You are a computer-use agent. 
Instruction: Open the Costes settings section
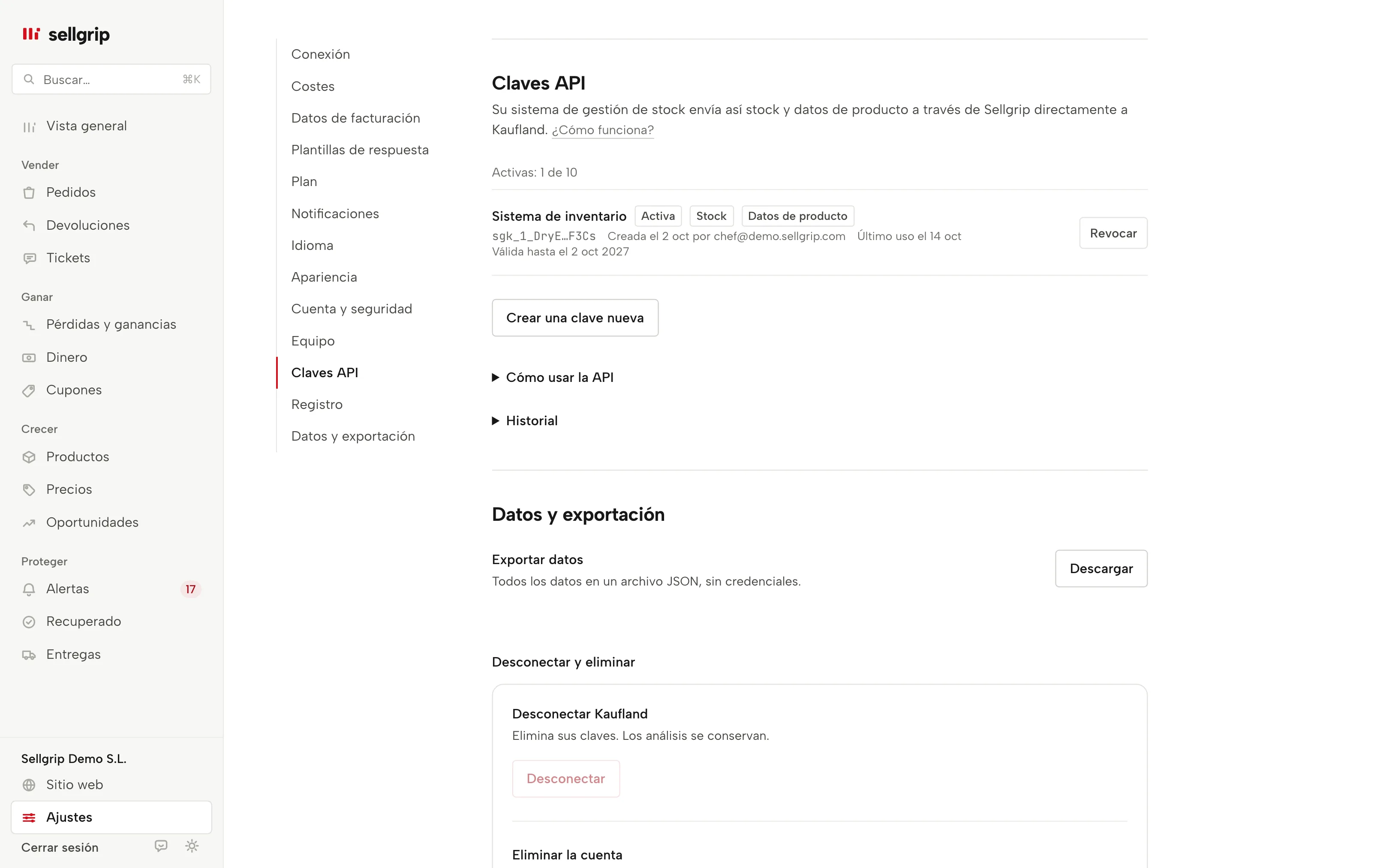pos(313,86)
